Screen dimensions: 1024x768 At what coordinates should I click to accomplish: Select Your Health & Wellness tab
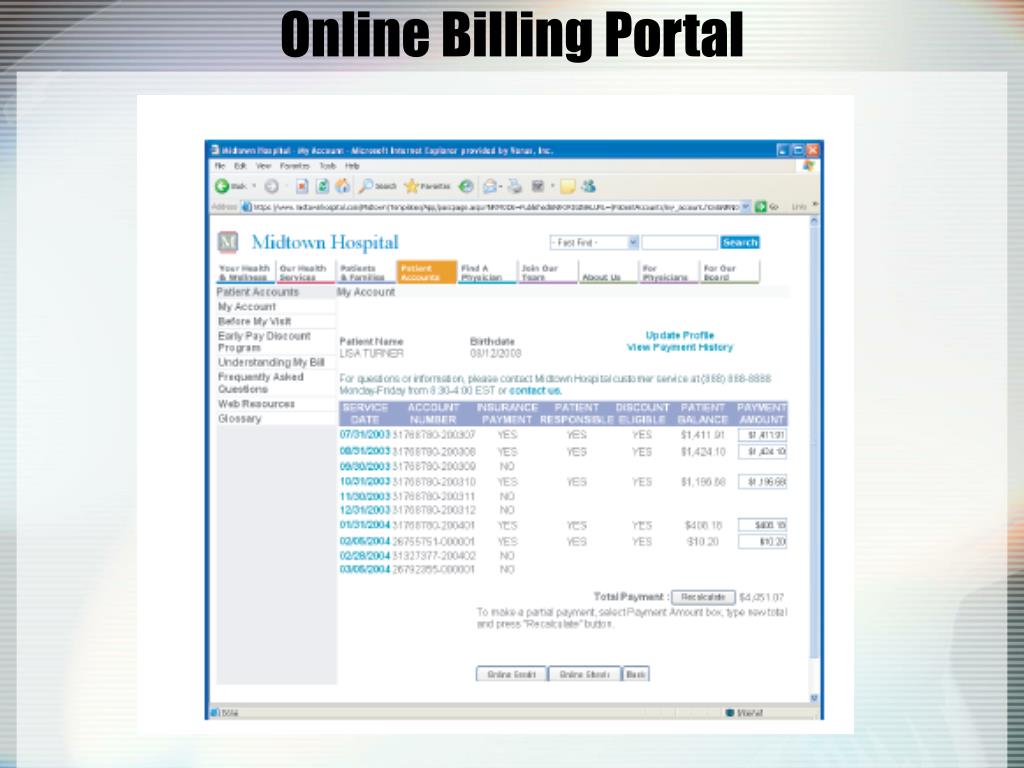pyautogui.click(x=245, y=272)
